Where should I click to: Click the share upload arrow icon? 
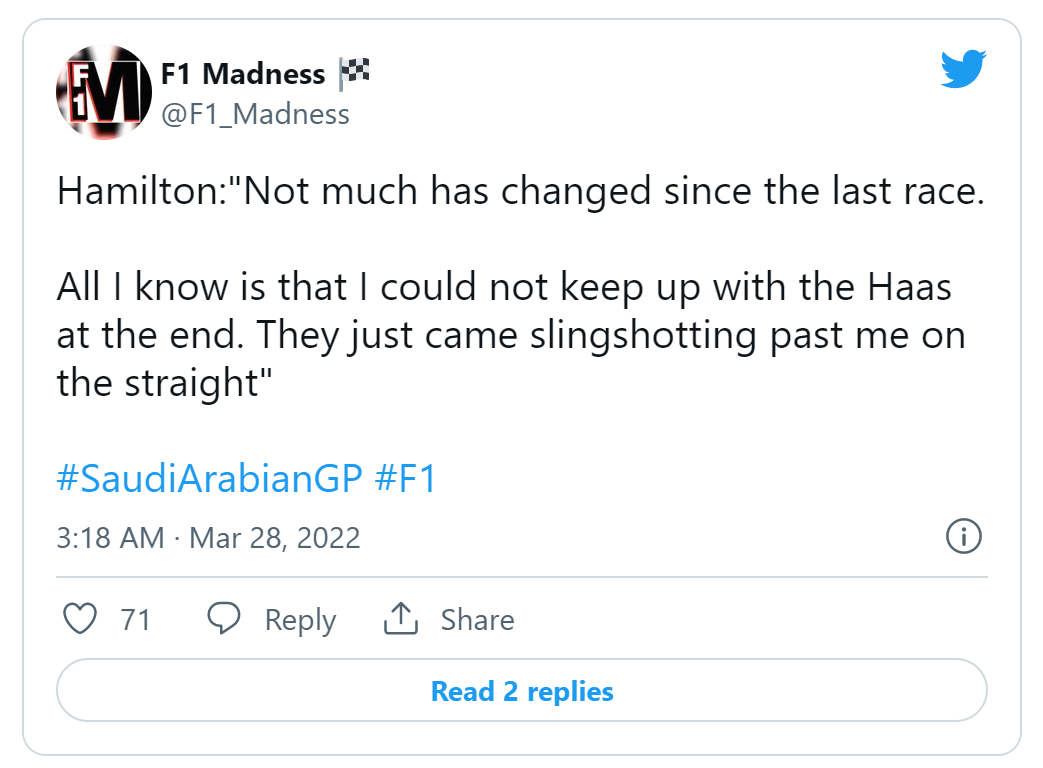coord(400,620)
